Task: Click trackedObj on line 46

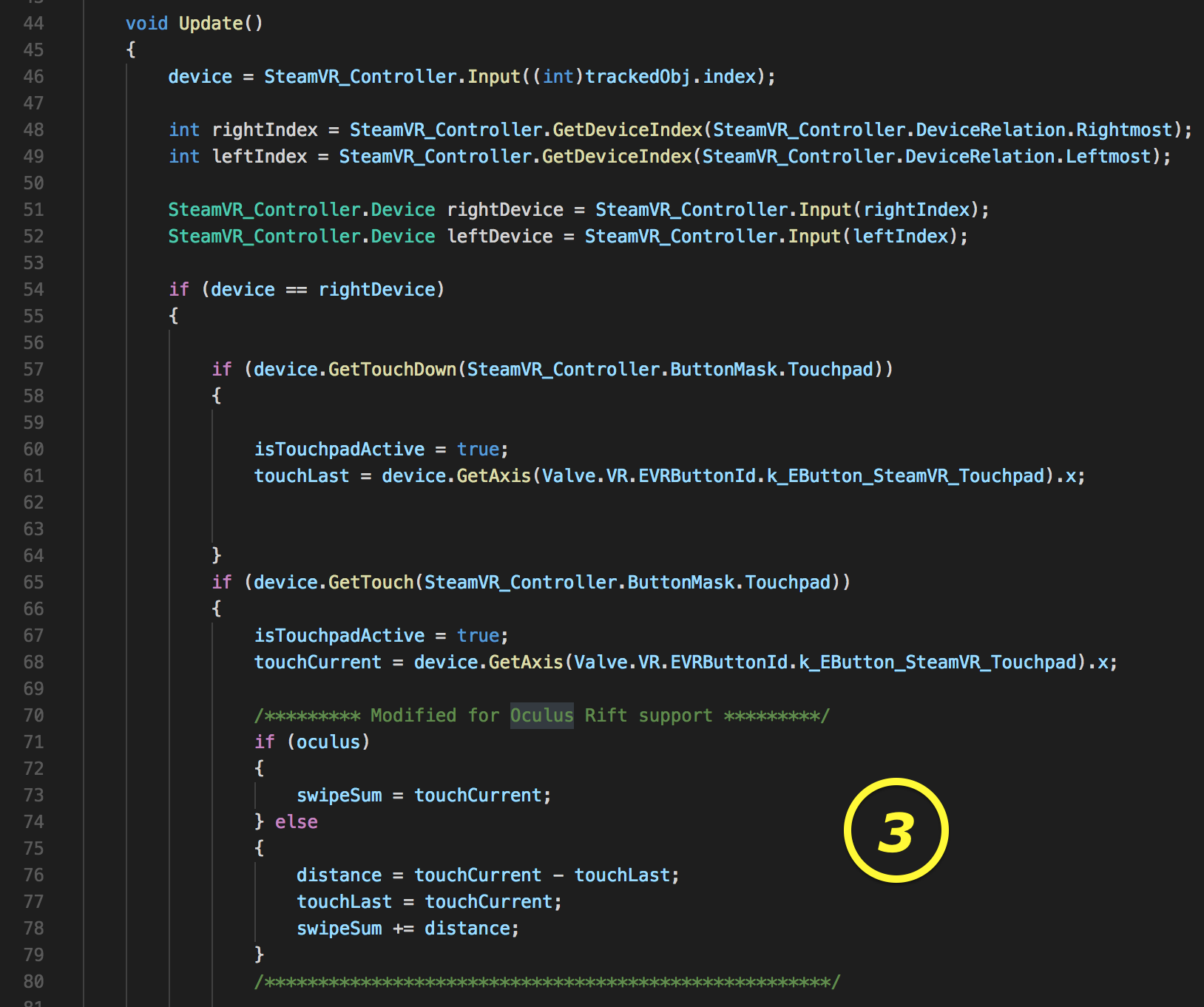Action: [637, 77]
